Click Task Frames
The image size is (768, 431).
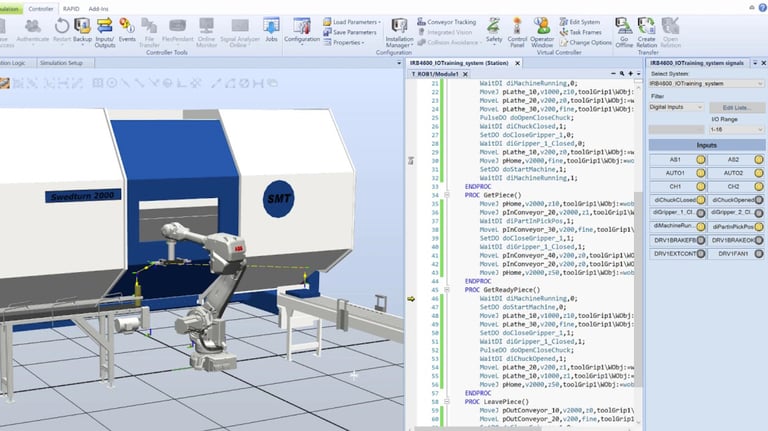coord(580,32)
